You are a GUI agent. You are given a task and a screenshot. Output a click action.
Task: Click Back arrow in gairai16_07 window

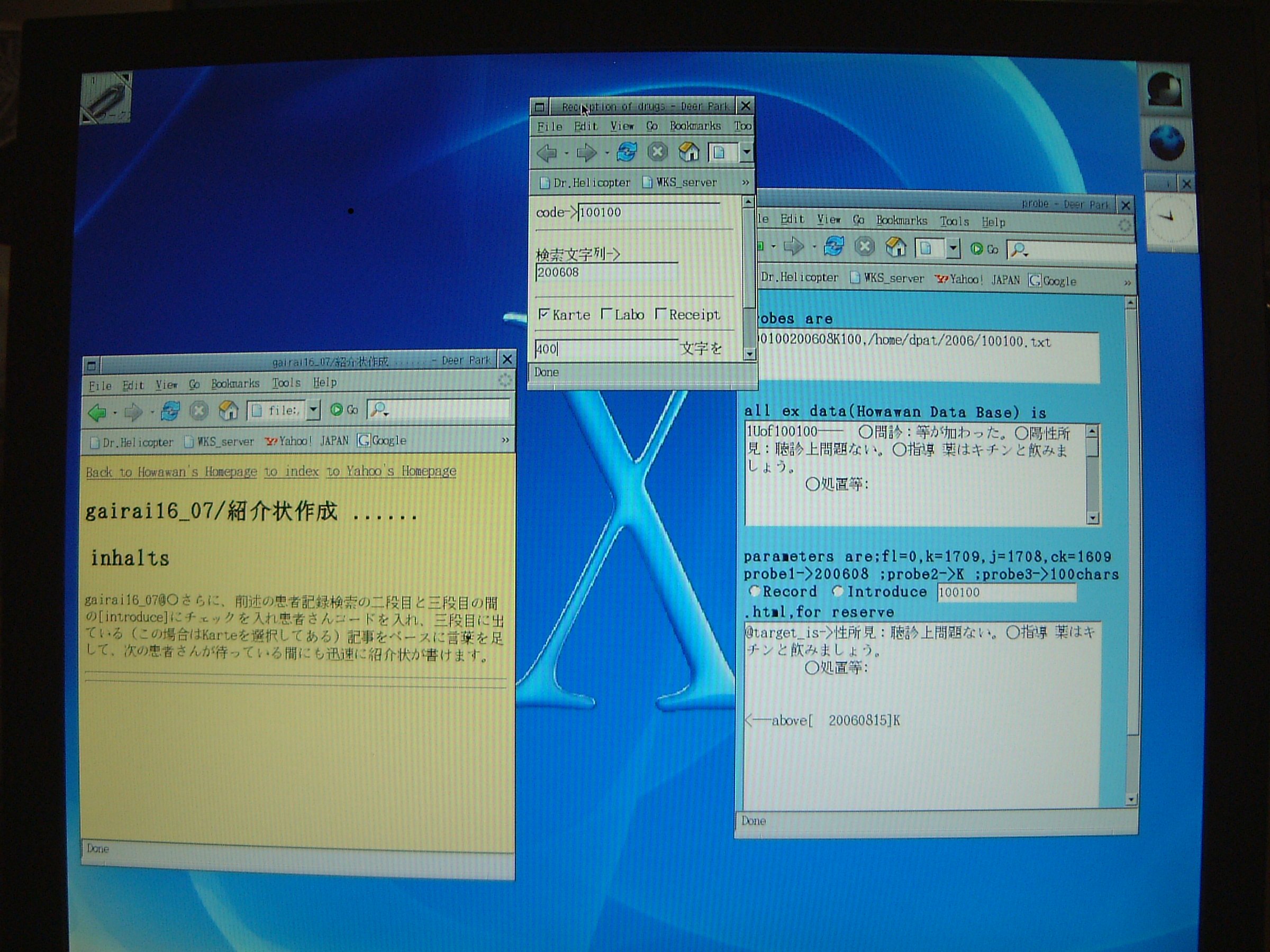point(96,411)
